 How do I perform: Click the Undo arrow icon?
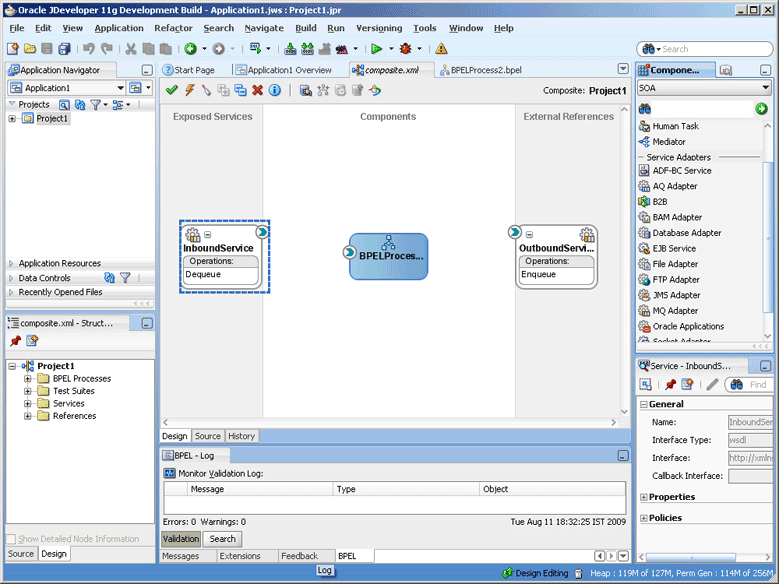pyautogui.click(x=89, y=49)
